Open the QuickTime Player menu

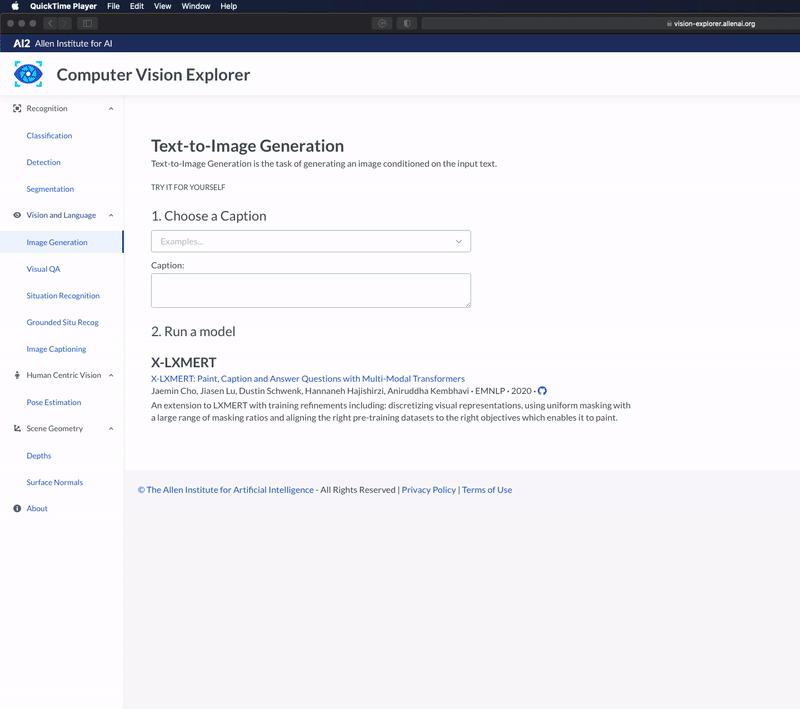[x=63, y=6]
